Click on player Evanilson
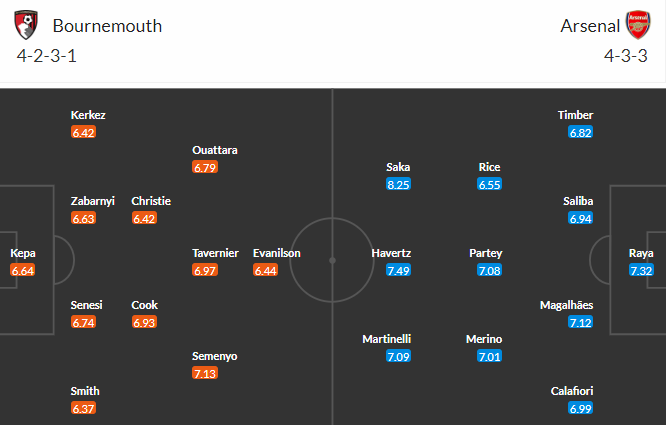The height and width of the screenshot is (425, 666). 276,253
